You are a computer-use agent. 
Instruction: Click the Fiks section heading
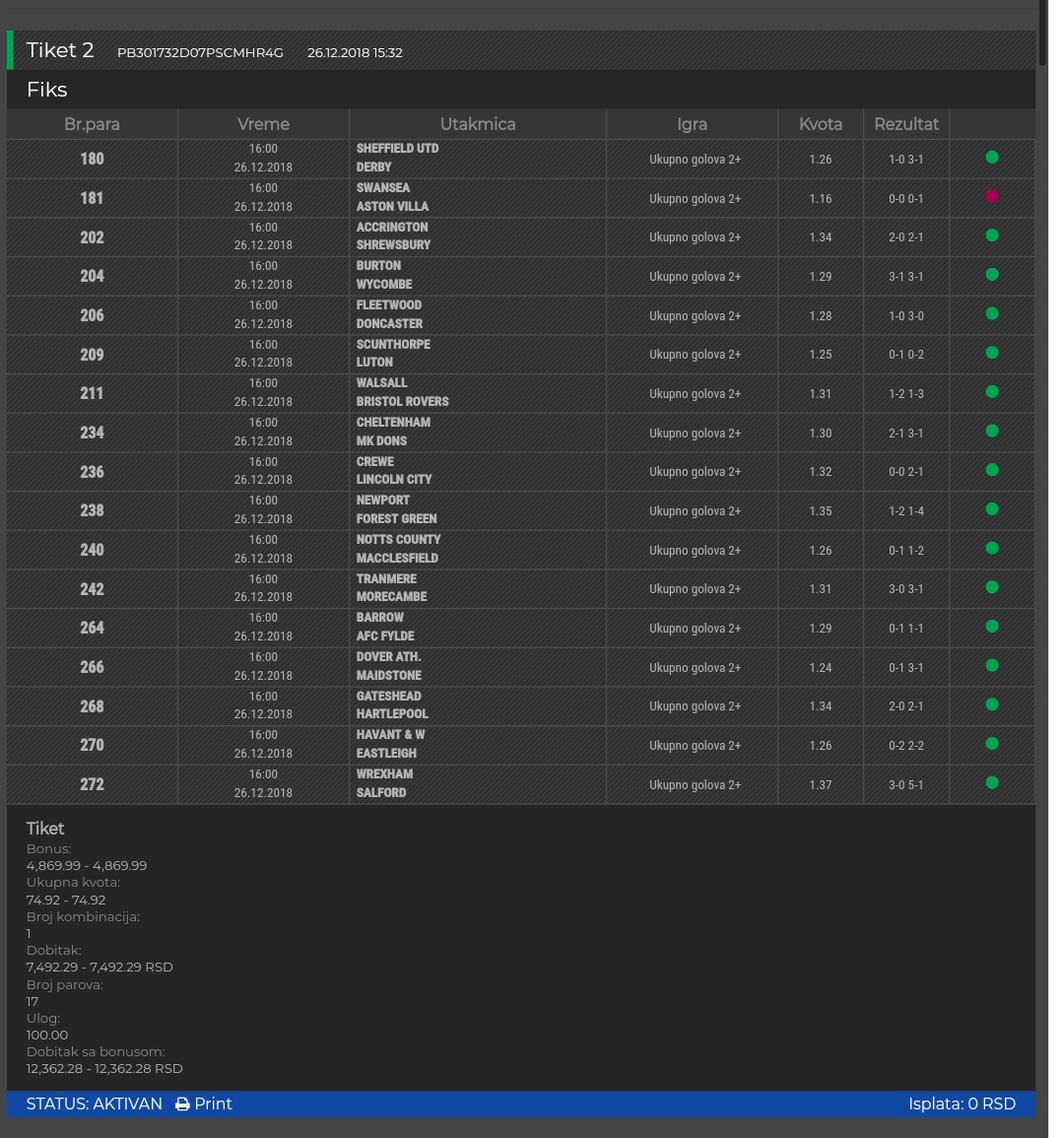47,90
